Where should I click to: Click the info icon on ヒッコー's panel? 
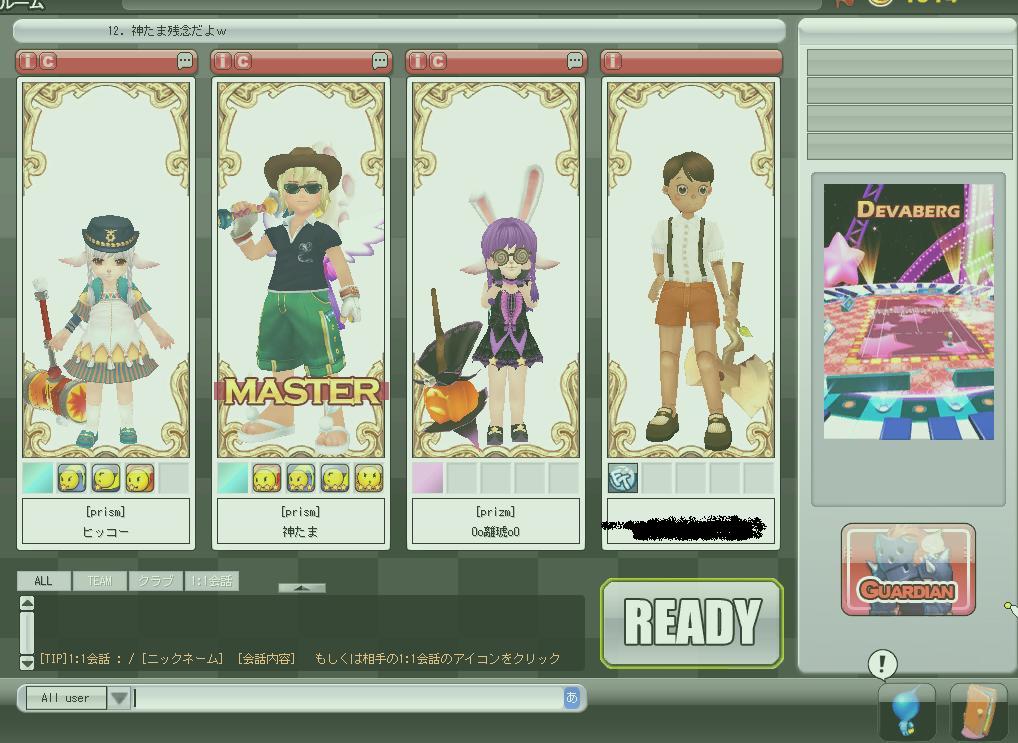click(x=28, y=62)
